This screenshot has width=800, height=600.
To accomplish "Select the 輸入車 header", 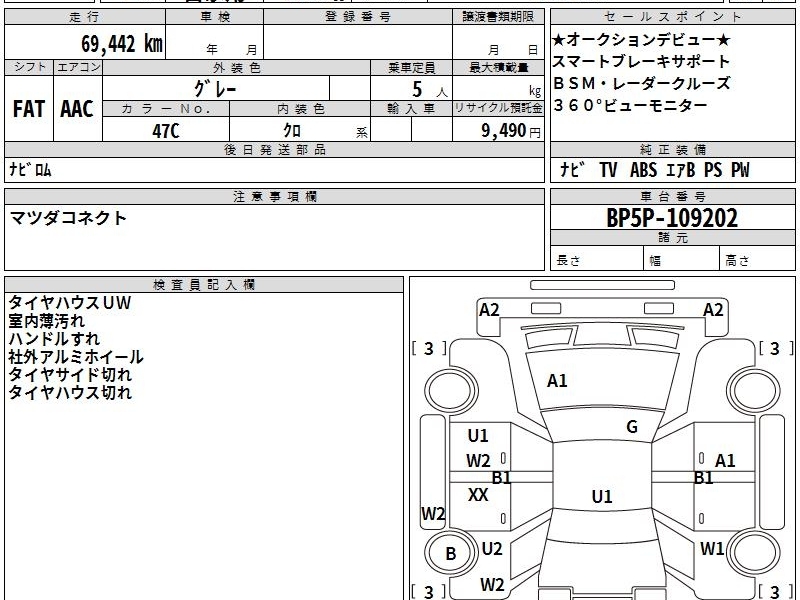I will click(411, 109).
